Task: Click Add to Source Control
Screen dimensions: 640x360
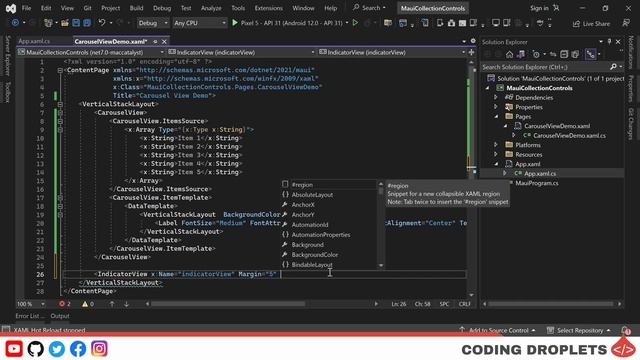Action: 497,330
